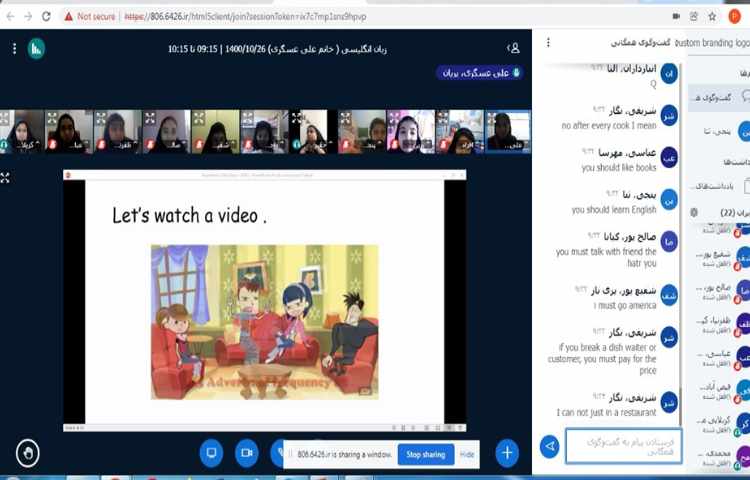Screen dimensions: 750x480
Task: Open avatar of عباسی، مهرسا in chat
Action: (x=669, y=157)
